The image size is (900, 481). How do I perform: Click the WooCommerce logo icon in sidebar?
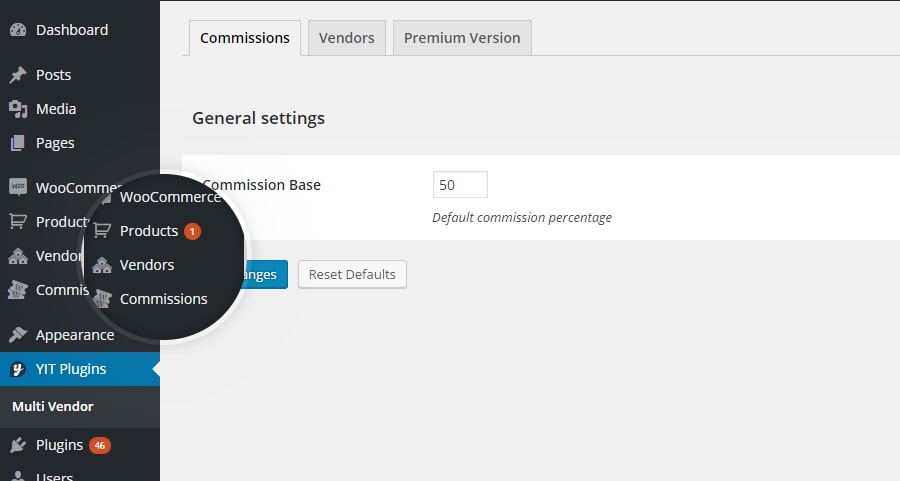tap(18, 187)
